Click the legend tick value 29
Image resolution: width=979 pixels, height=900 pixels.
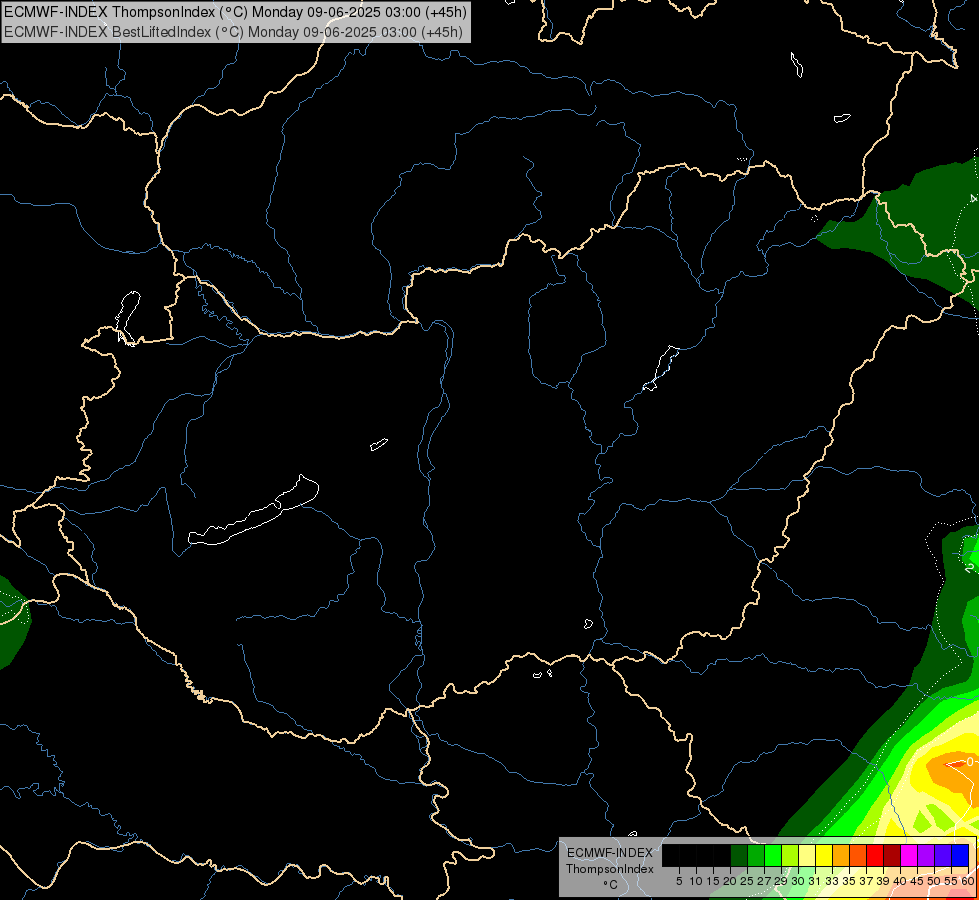pos(781,881)
